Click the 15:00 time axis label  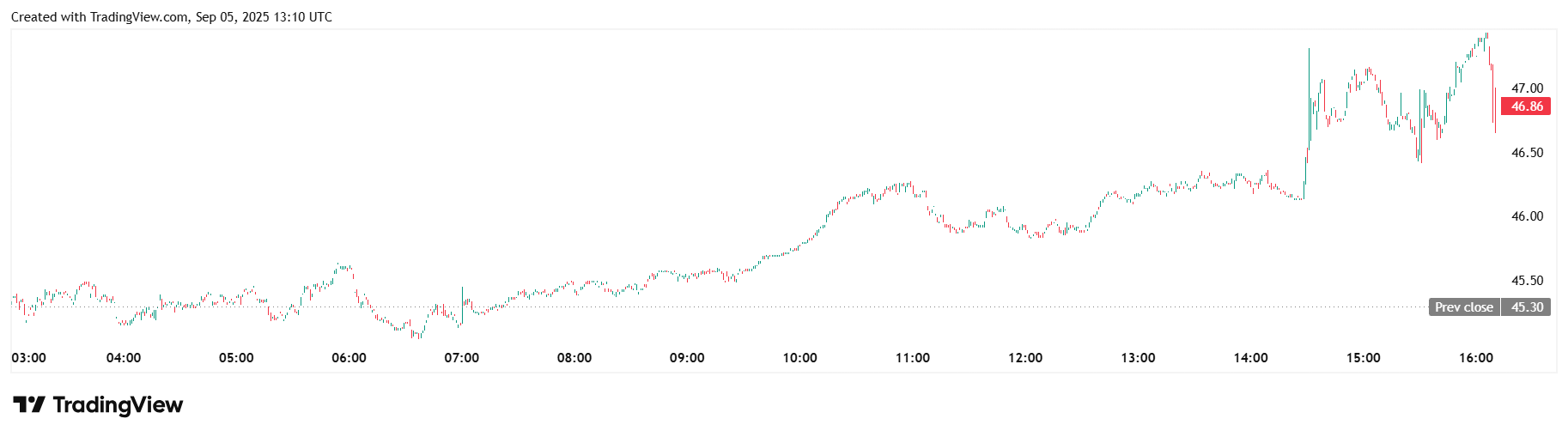[1364, 358]
